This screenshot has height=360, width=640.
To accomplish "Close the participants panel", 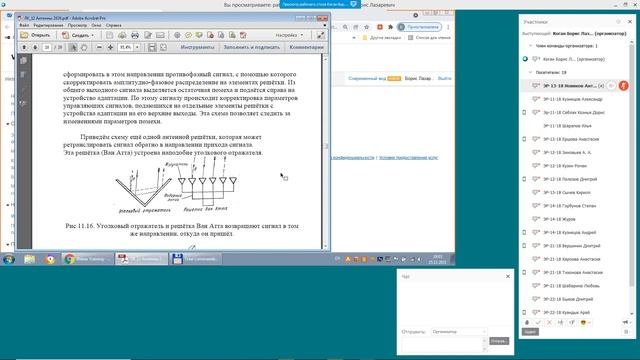I will click(x=630, y=22).
